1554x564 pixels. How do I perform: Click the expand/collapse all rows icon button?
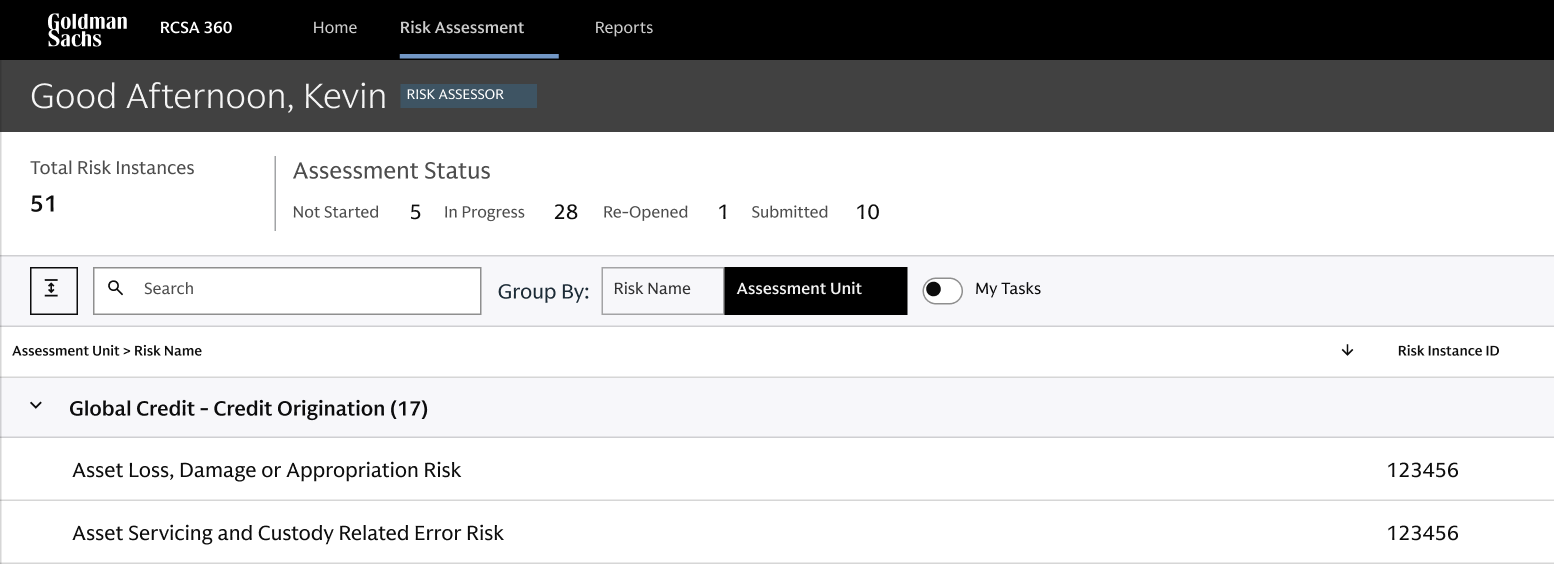pyautogui.click(x=54, y=291)
